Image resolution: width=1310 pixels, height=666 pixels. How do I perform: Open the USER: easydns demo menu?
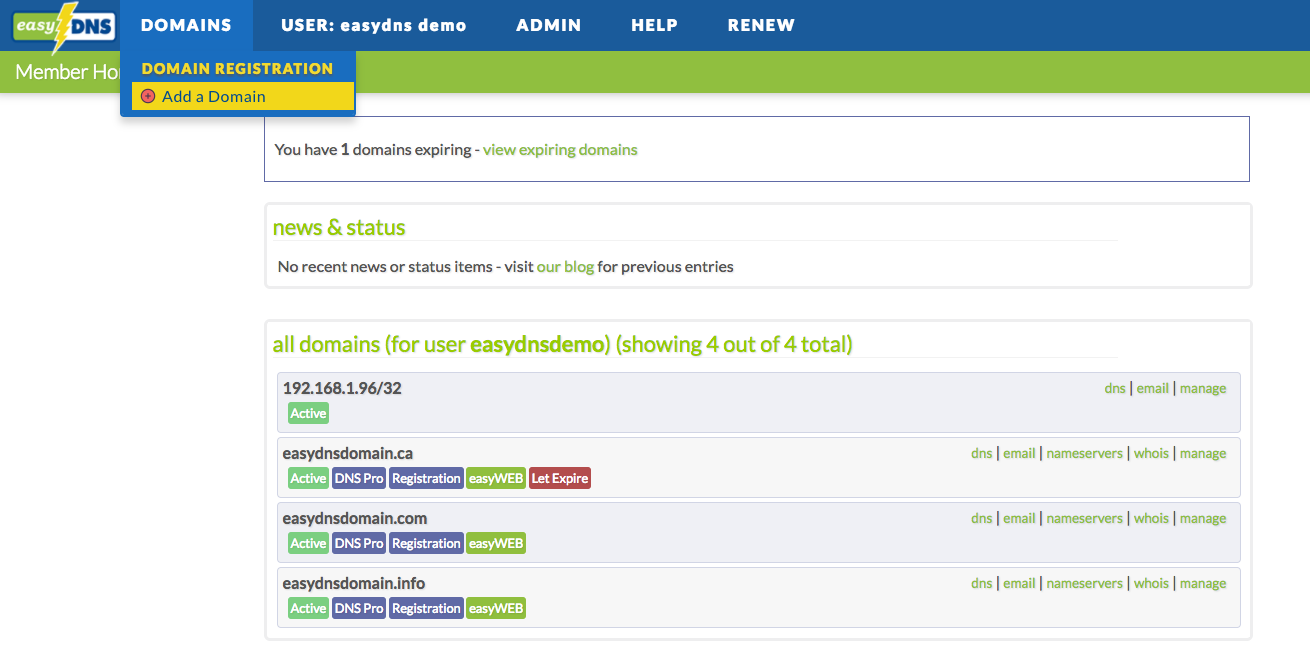pyautogui.click(x=374, y=26)
